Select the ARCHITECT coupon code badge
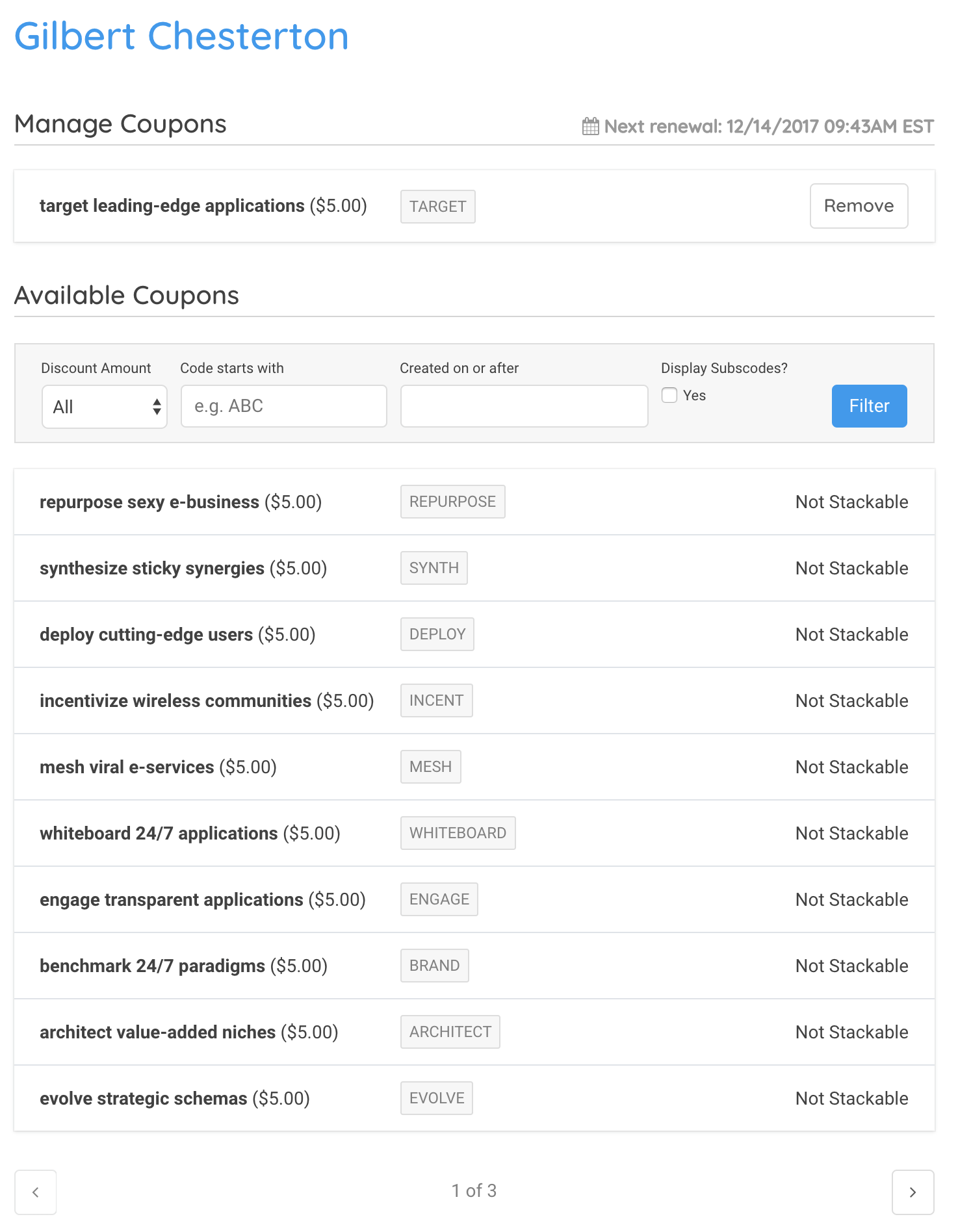Image resolution: width=958 pixels, height=1232 pixels. coord(450,1032)
